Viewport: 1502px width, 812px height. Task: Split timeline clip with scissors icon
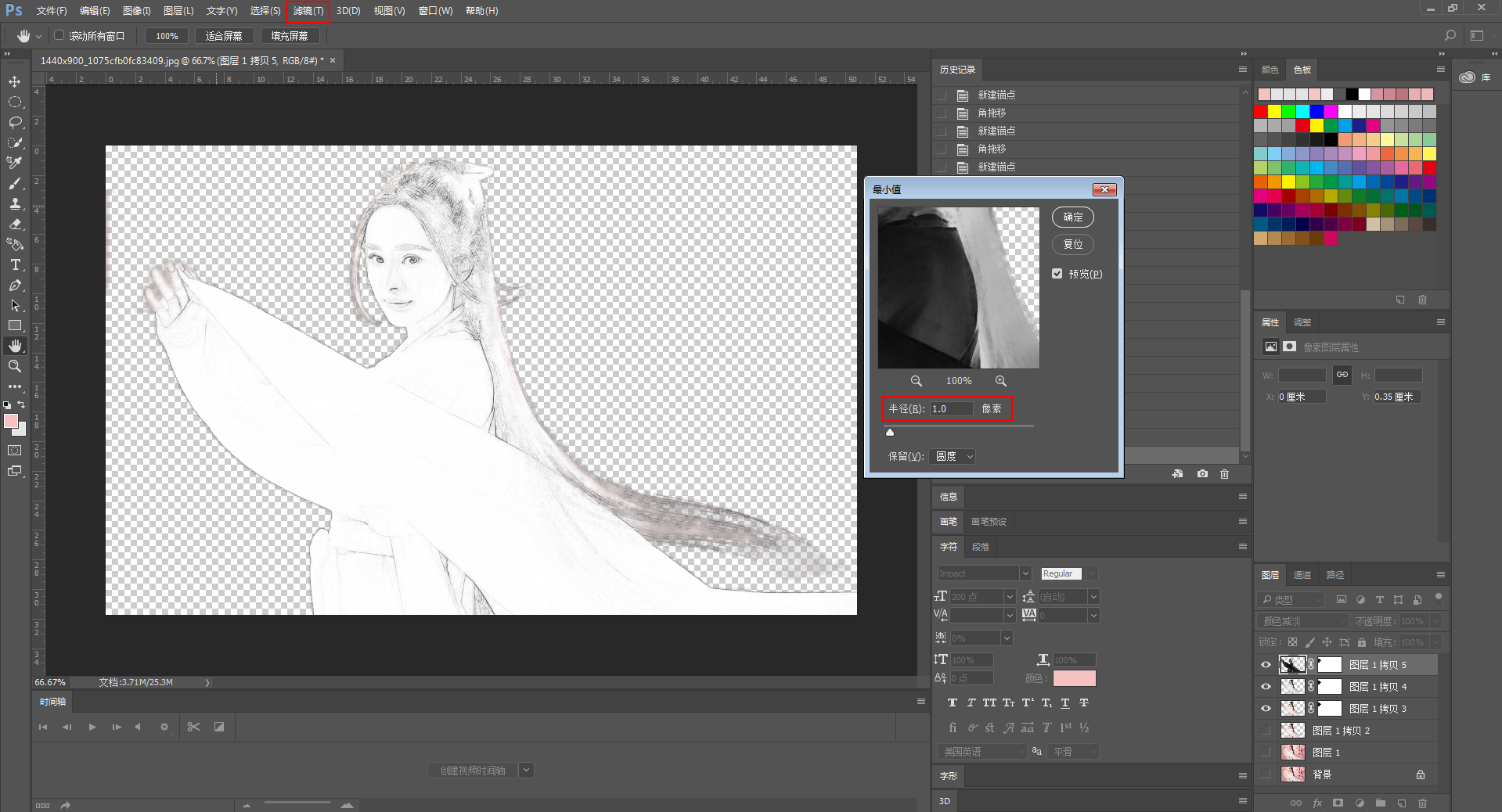194,727
